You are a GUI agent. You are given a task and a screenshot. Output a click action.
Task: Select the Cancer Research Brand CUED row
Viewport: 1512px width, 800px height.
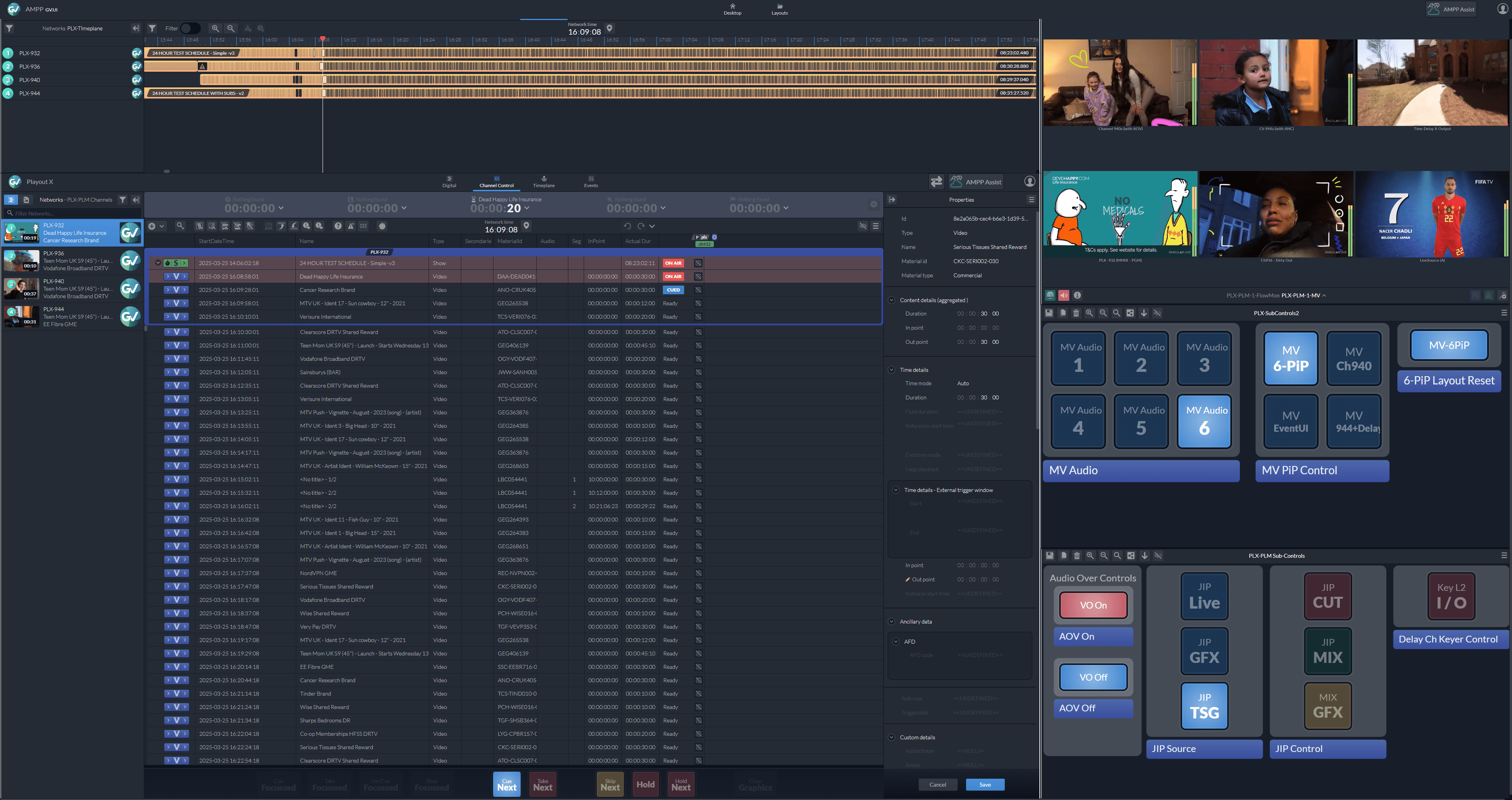coord(514,290)
